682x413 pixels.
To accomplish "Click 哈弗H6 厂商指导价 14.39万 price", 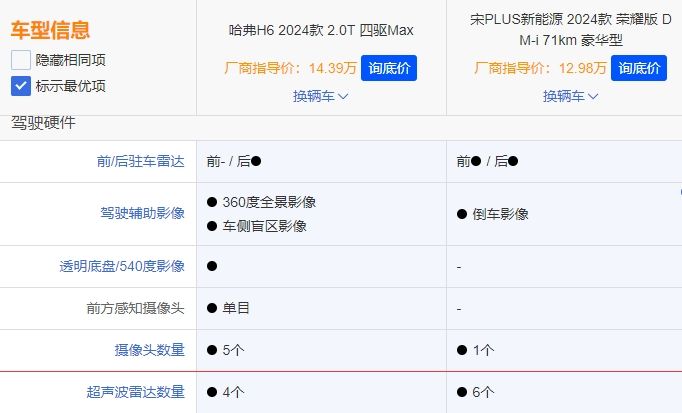I will point(290,68).
